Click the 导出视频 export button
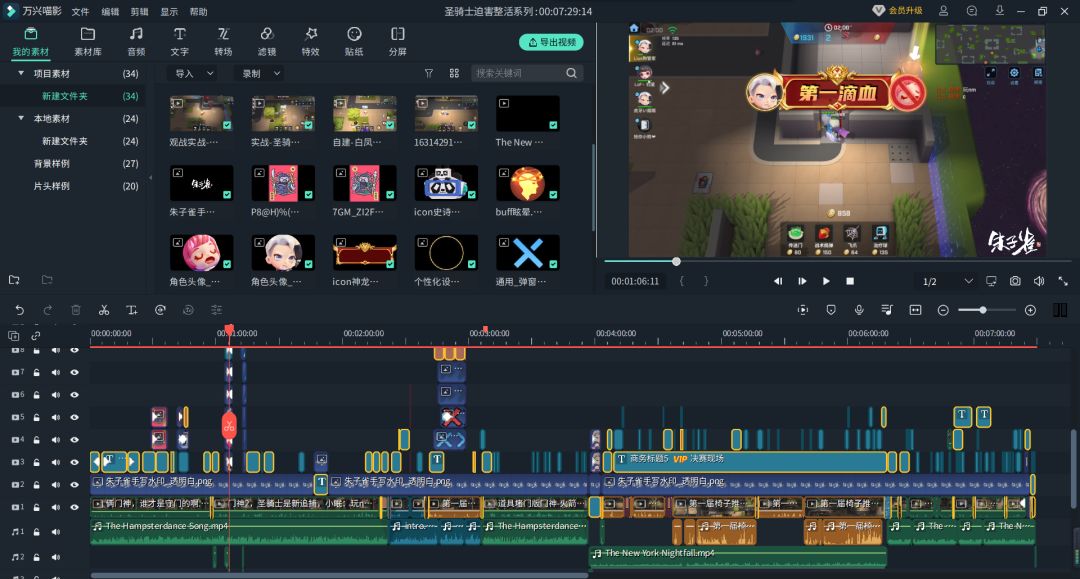Screen dimensions: 1080x579 tap(551, 42)
